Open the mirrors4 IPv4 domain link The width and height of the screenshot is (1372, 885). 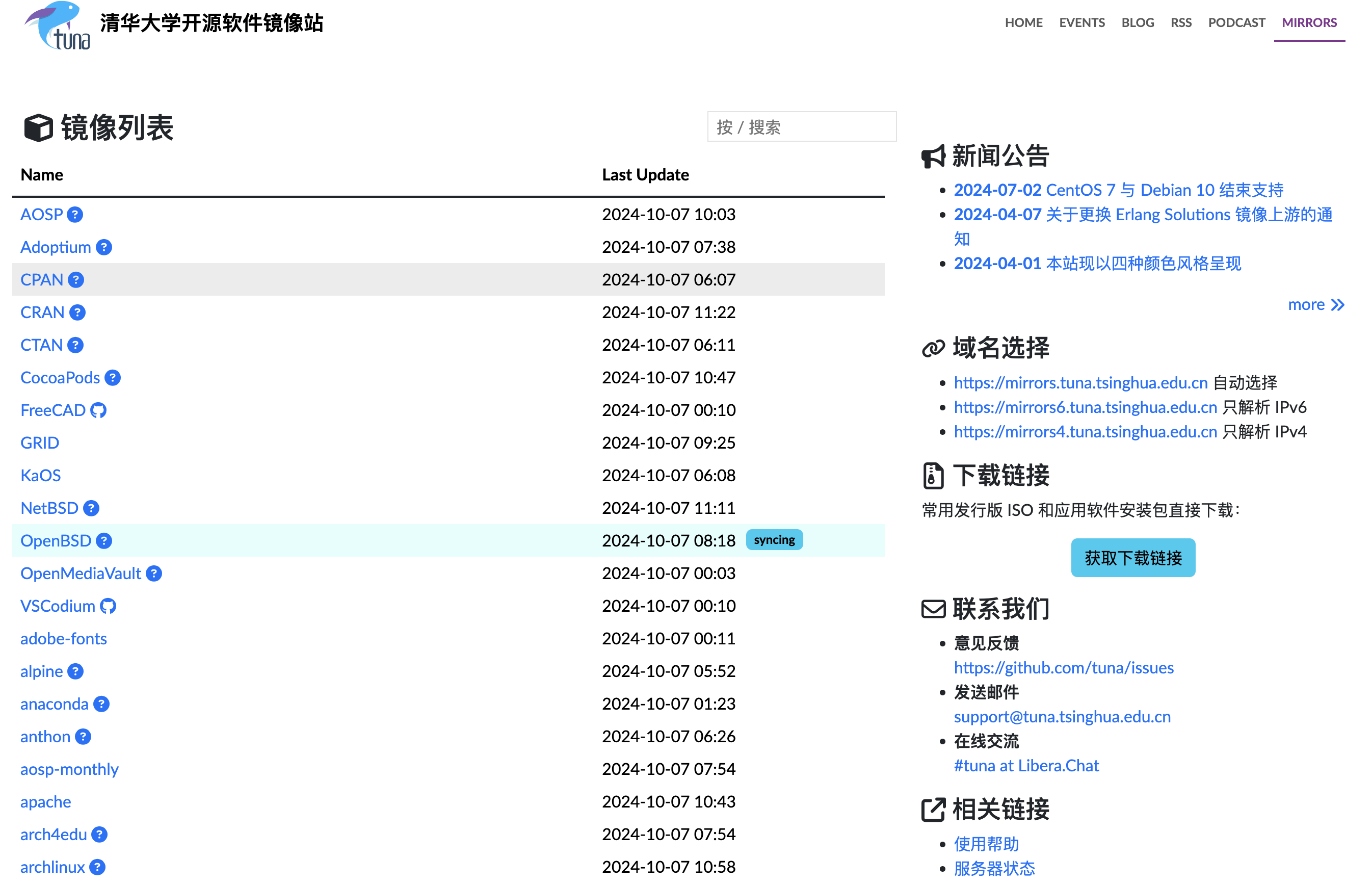[1085, 432]
